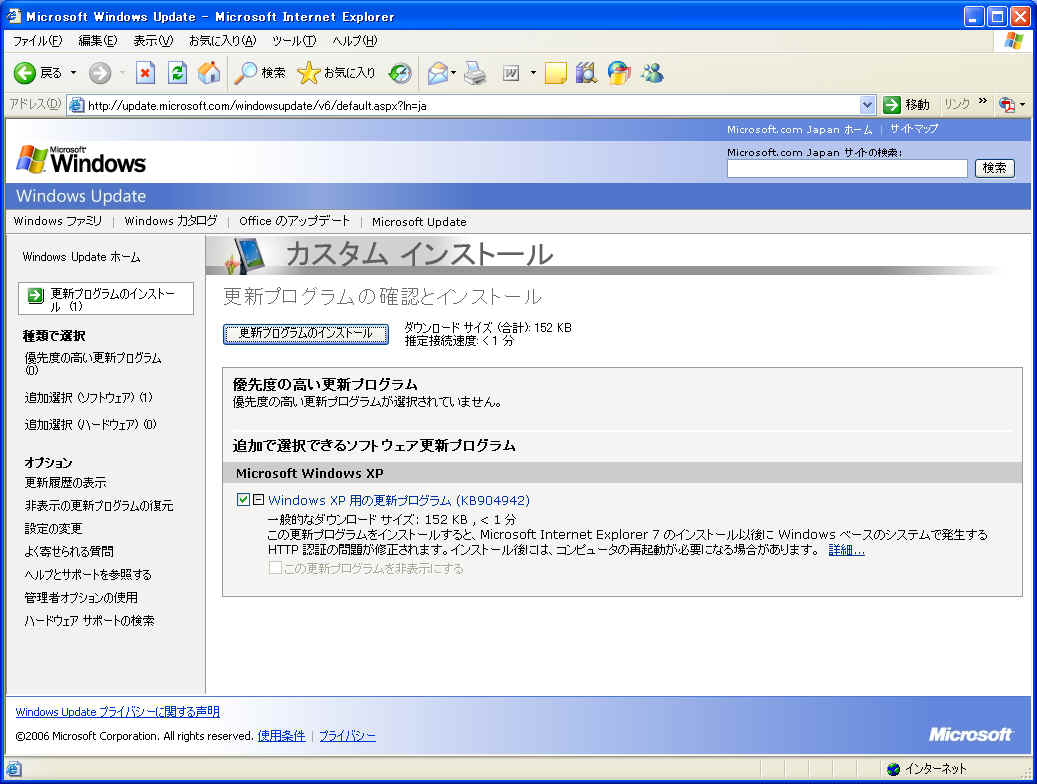Click the Print icon
The height and width of the screenshot is (784, 1037).
click(x=475, y=73)
